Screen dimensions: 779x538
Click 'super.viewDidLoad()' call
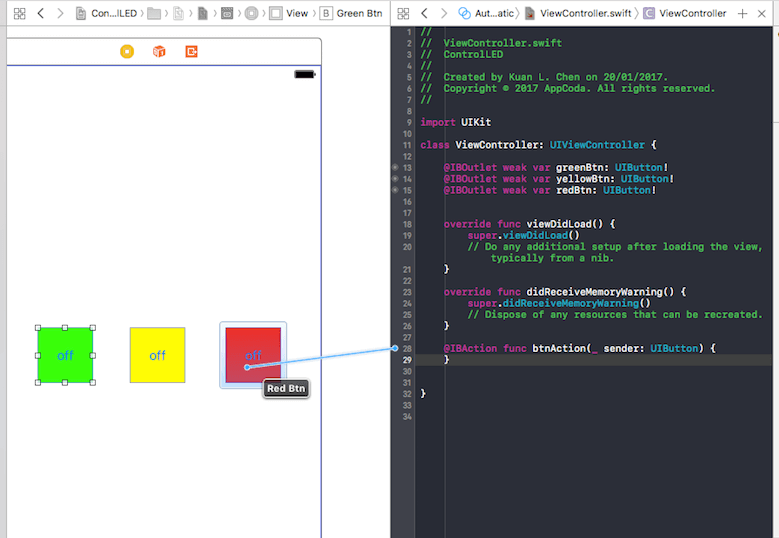pos(523,235)
